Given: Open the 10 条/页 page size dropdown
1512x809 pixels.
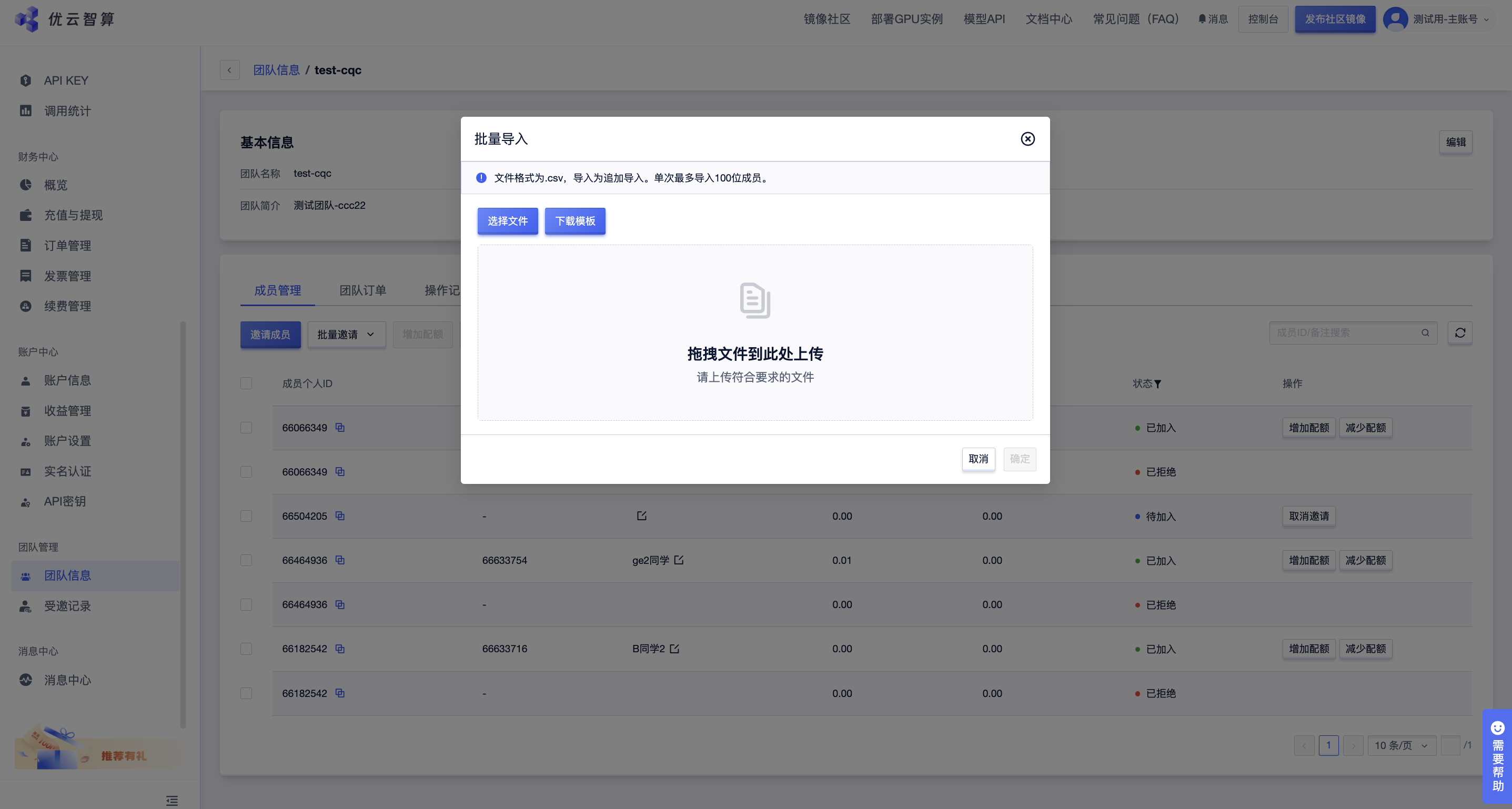Looking at the screenshot, I should 1401,746.
